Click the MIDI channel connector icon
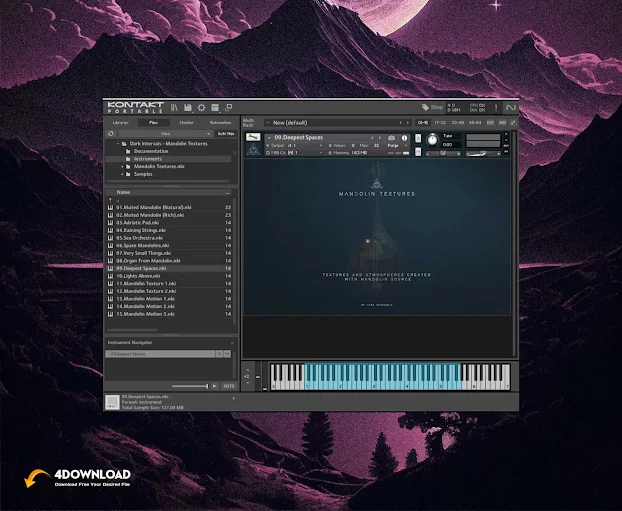The width and height of the screenshot is (622, 511). tap(291, 153)
